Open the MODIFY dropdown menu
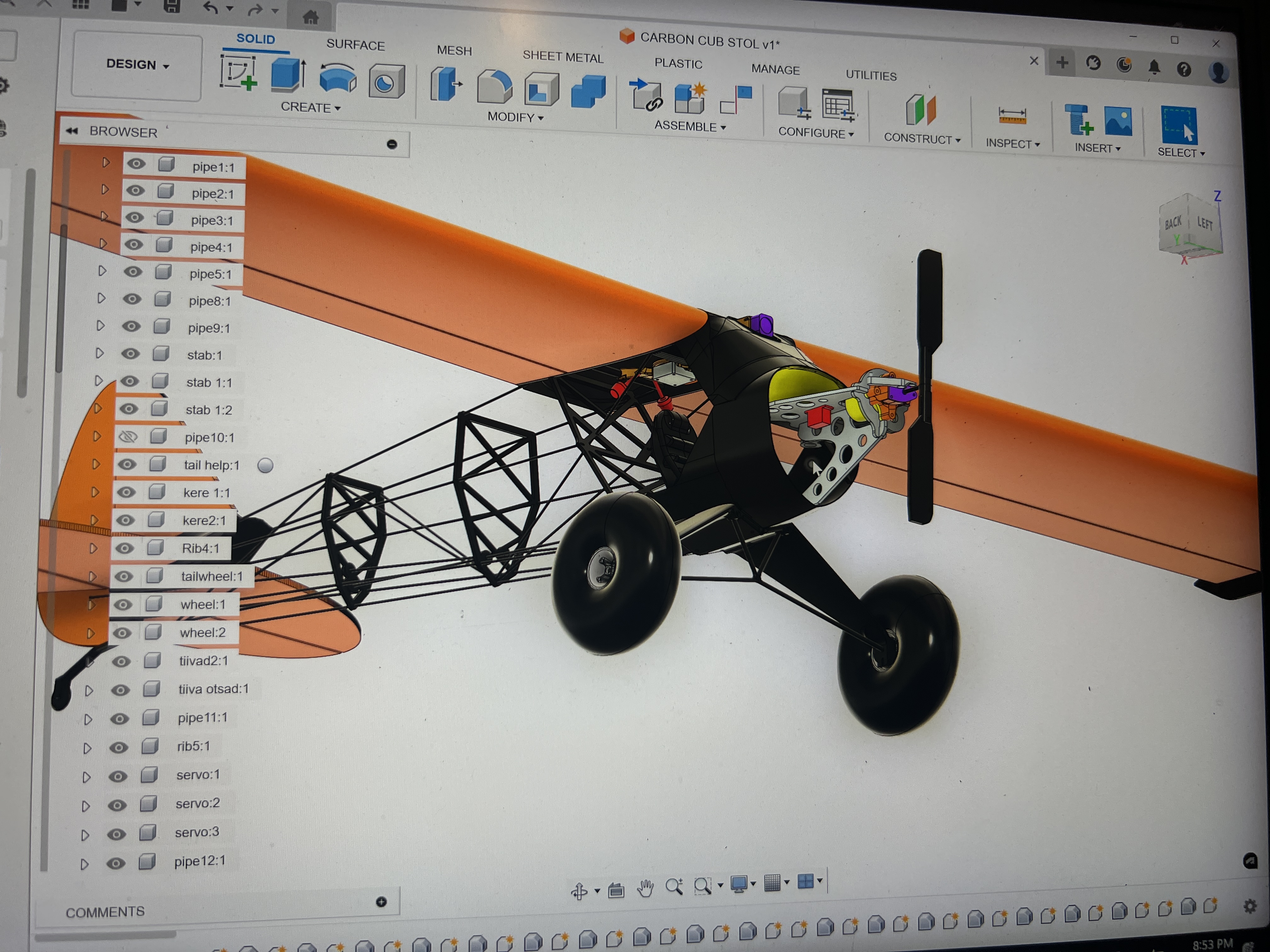1270x952 pixels. [x=515, y=117]
